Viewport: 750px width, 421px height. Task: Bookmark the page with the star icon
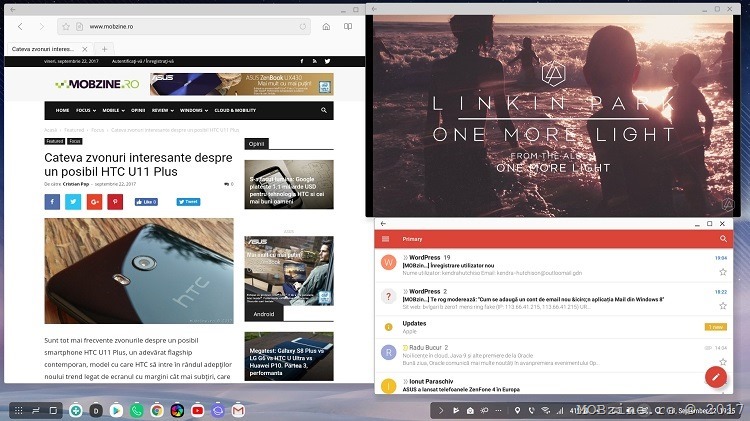pos(66,27)
